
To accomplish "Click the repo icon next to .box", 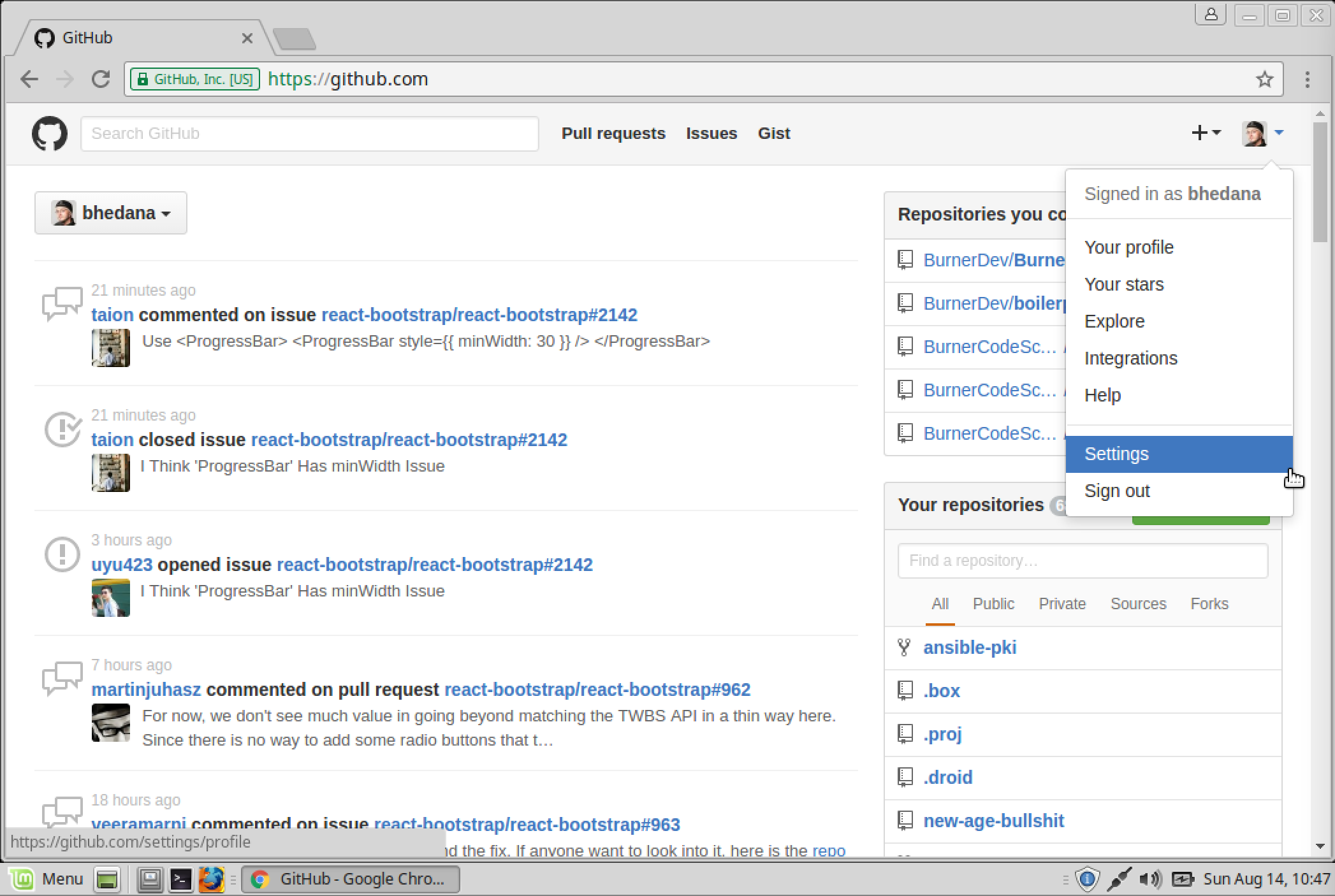I will (x=905, y=691).
